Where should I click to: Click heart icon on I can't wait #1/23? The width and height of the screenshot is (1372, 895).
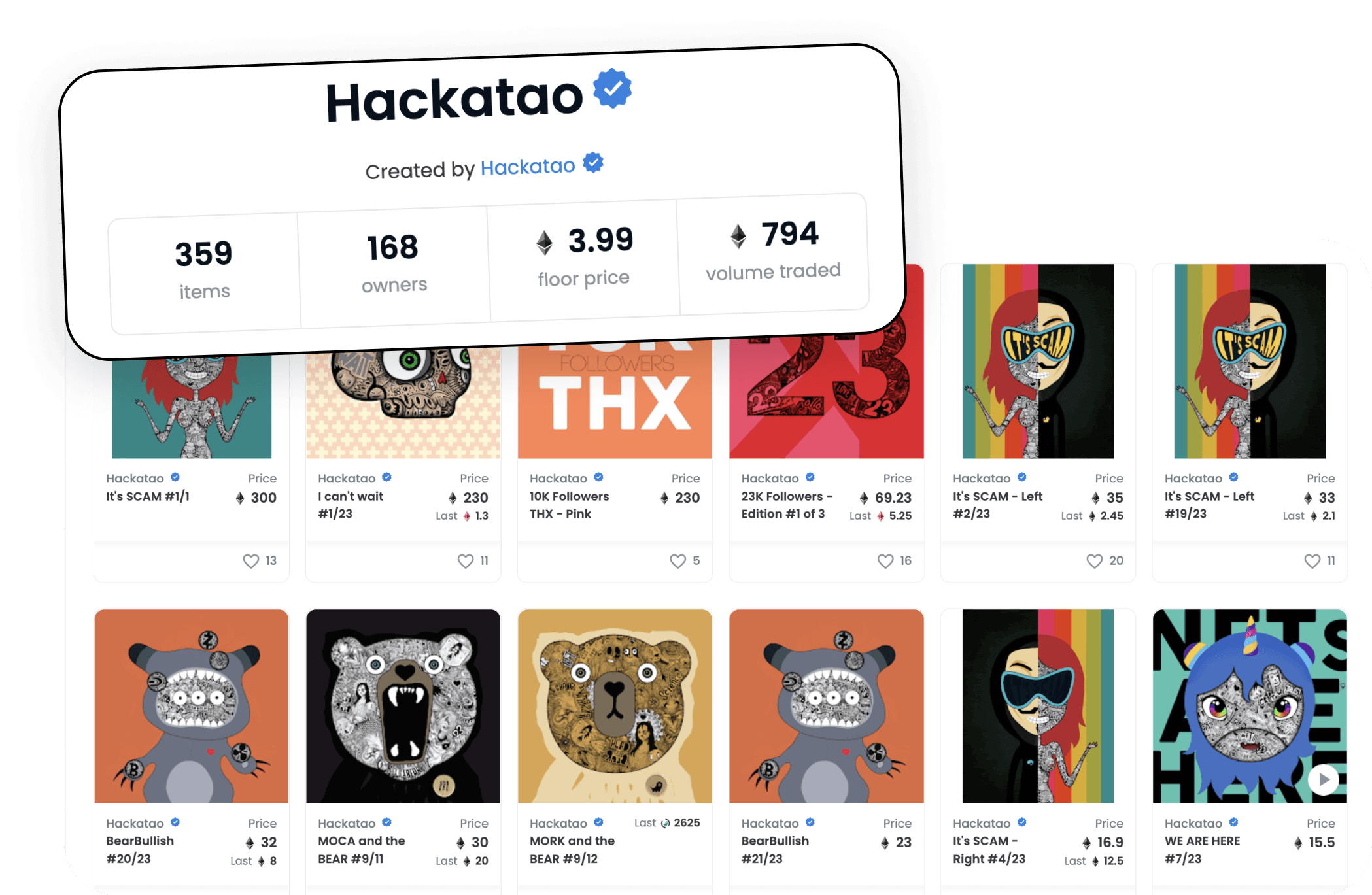(465, 561)
